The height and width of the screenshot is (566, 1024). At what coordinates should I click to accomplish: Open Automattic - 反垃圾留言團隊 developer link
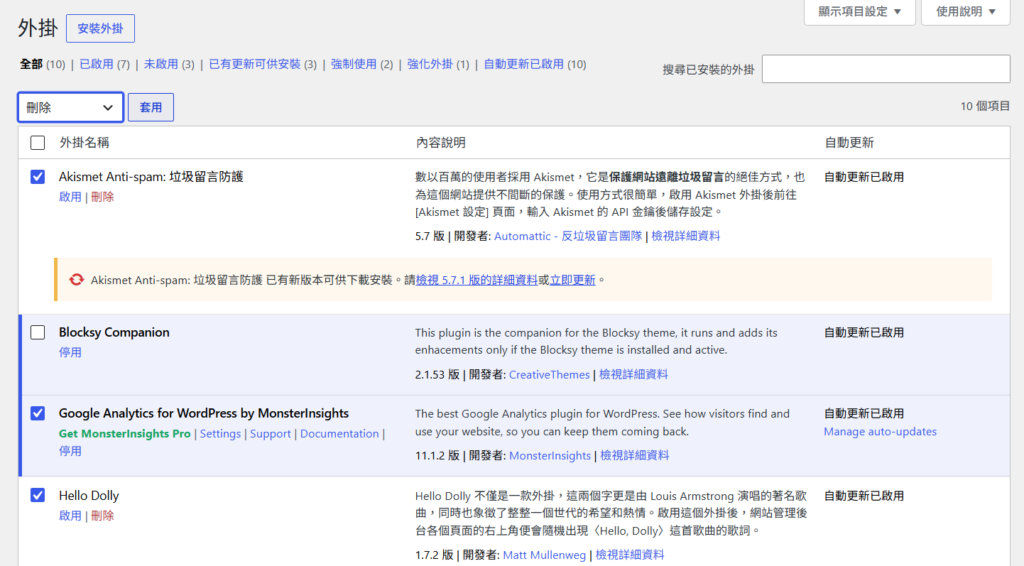(x=568, y=236)
